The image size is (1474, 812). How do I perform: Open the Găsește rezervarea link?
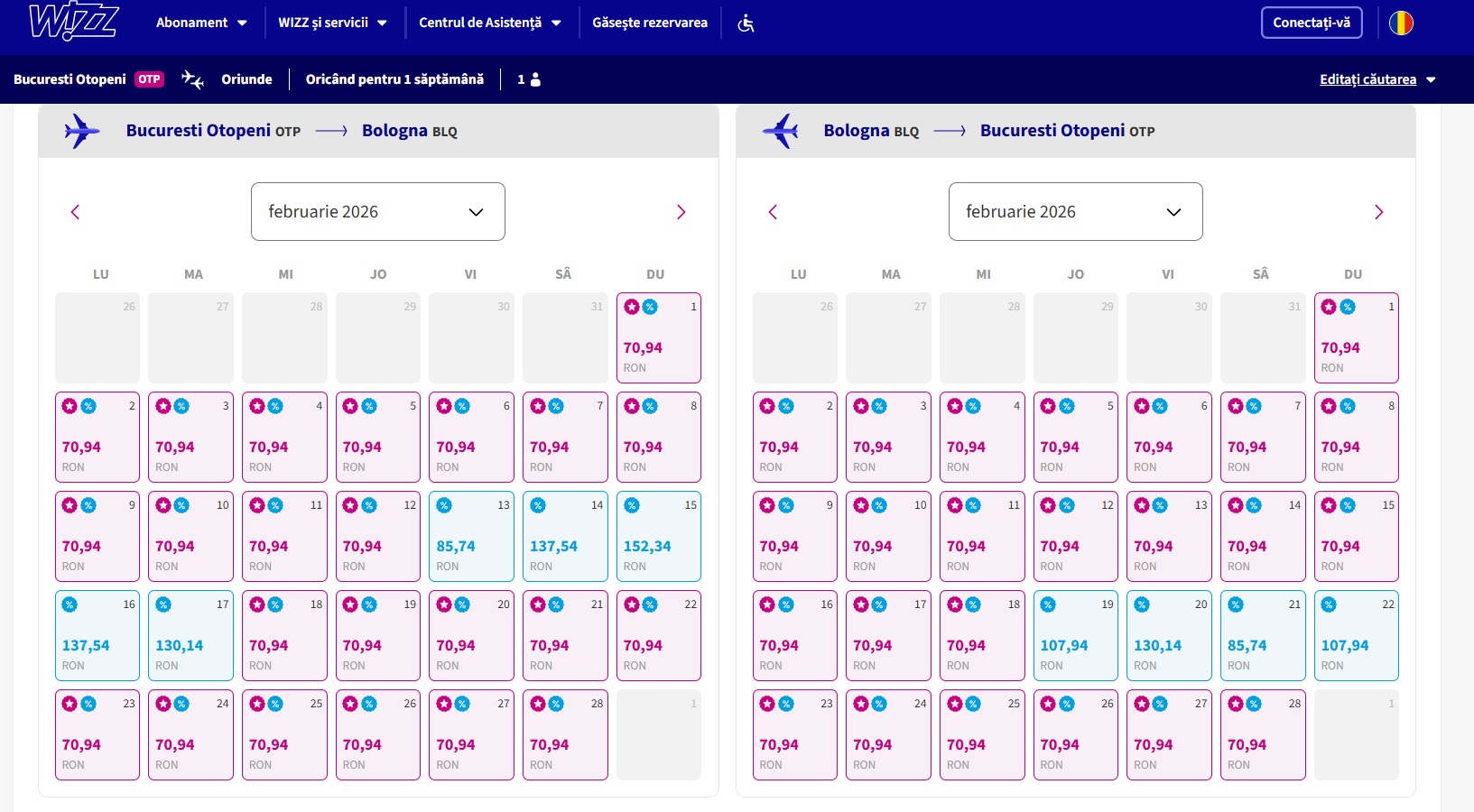coord(649,23)
